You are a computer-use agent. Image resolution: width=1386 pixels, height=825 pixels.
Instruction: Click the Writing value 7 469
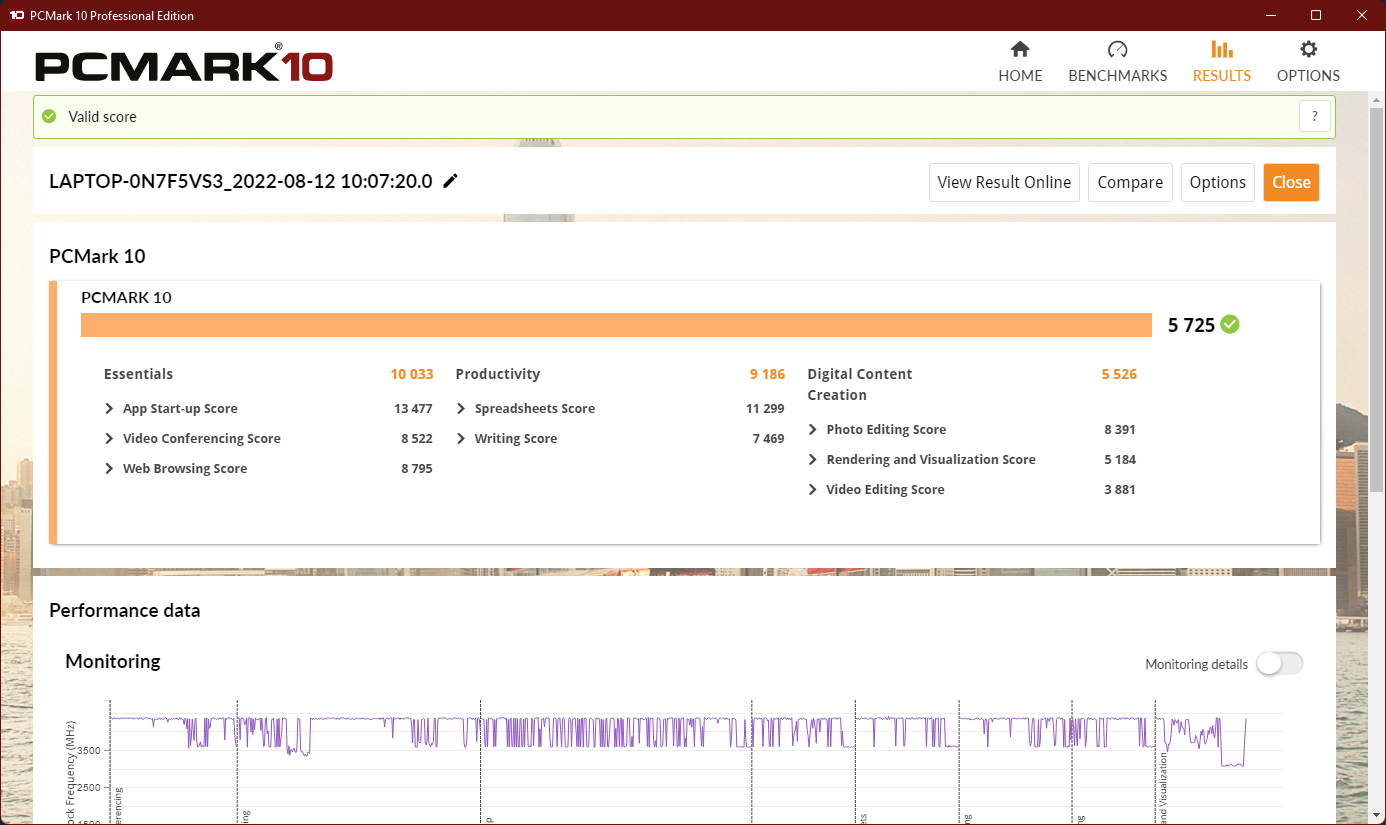coord(768,438)
